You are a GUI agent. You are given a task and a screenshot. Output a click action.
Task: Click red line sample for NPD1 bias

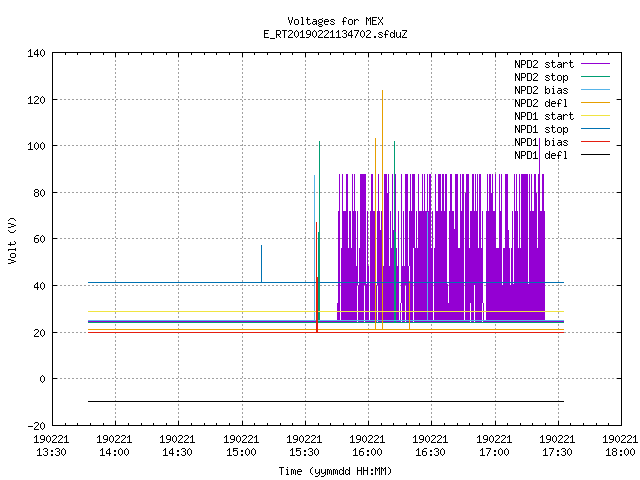(595, 142)
